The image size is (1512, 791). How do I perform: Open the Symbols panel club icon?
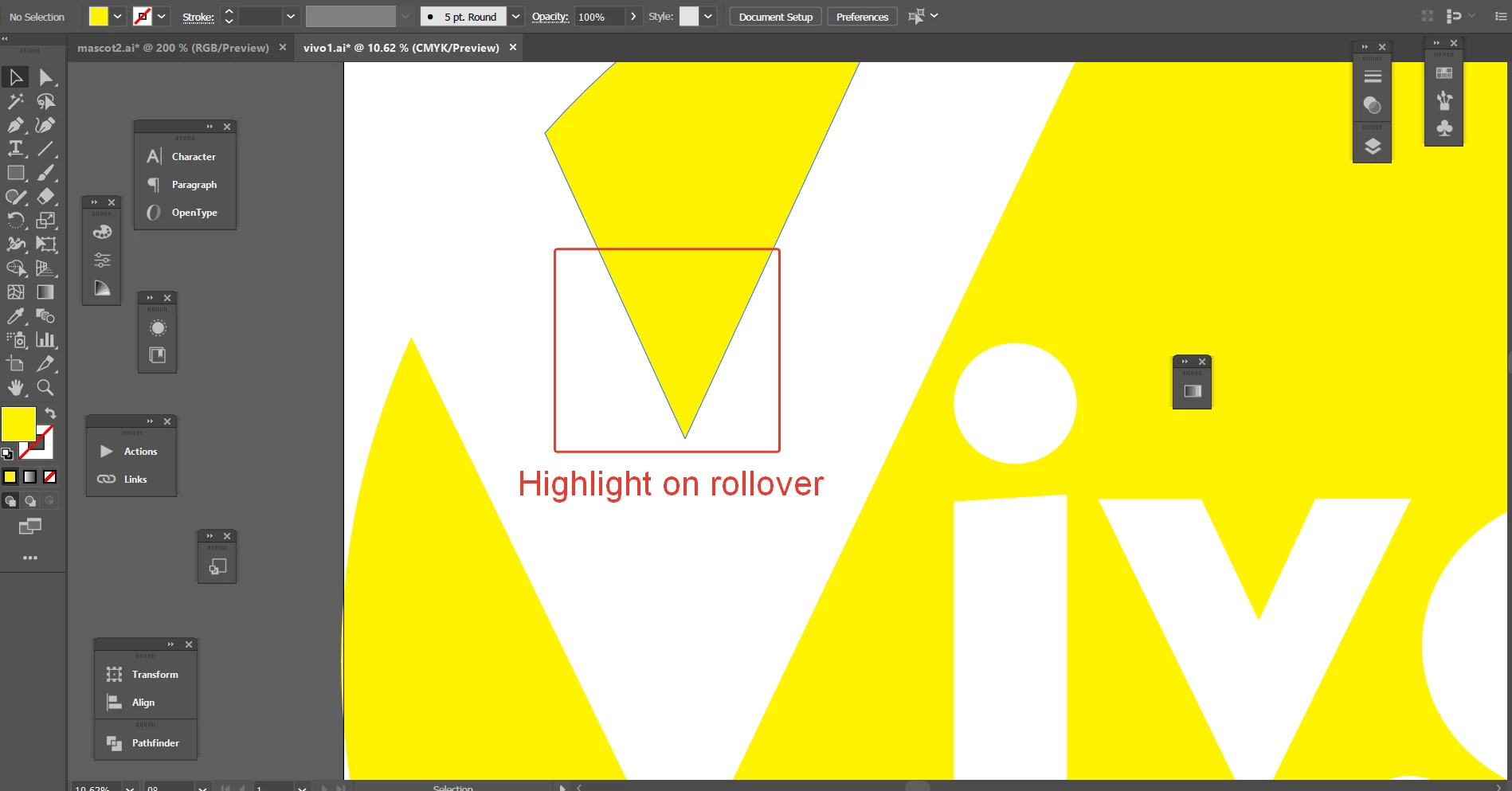(1443, 128)
